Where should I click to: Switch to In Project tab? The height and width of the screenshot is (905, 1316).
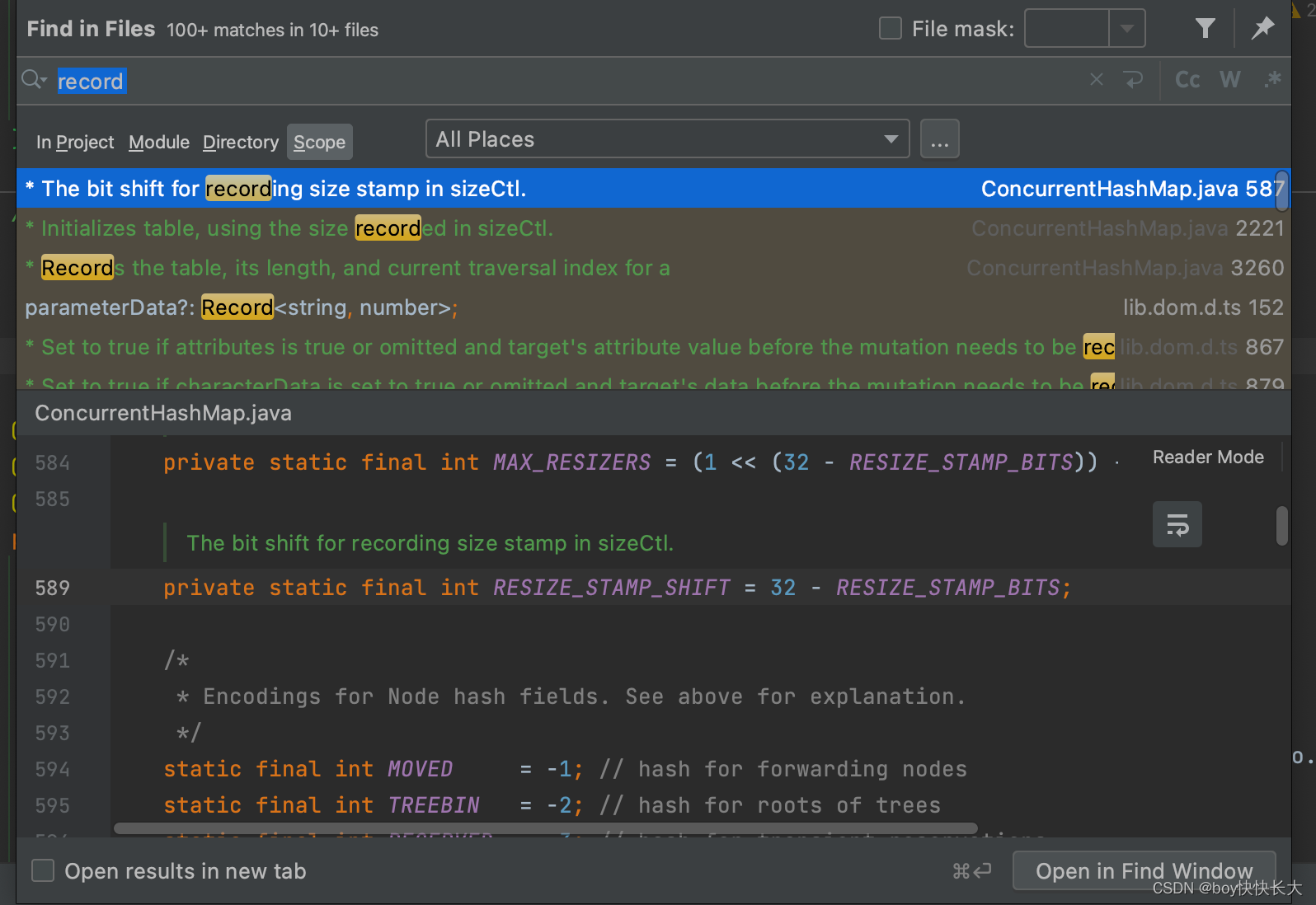[x=75, y=143]
